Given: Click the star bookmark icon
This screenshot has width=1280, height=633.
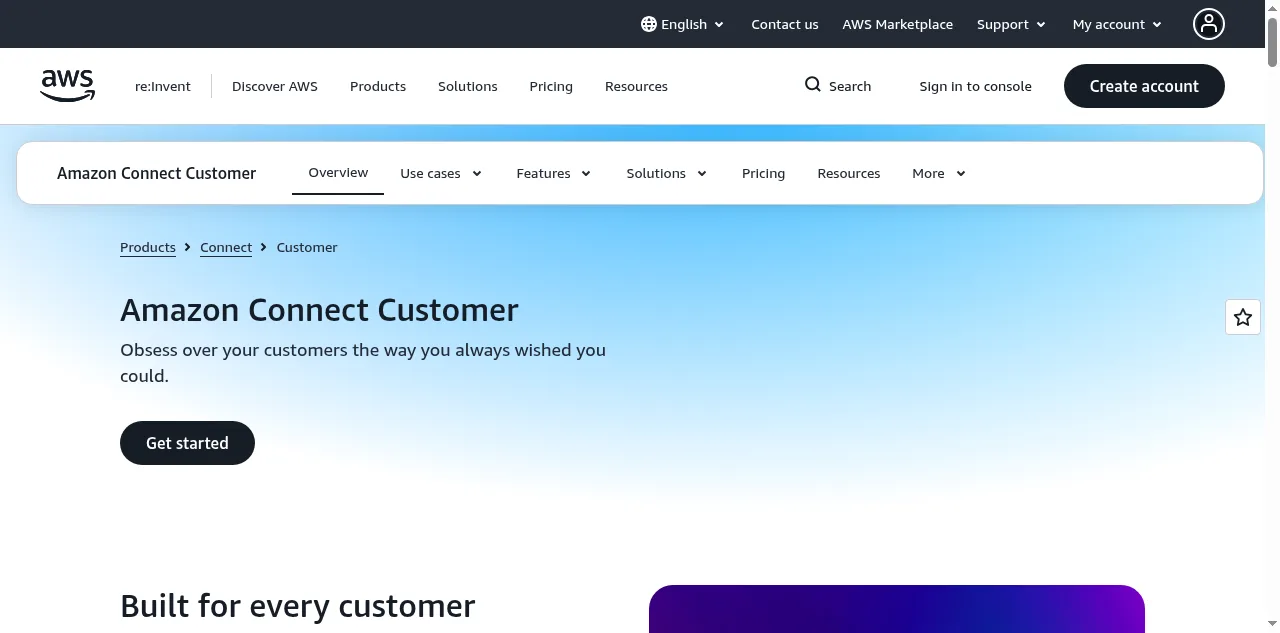Looking at the screenshot, I should click(x=1243, y=317).
